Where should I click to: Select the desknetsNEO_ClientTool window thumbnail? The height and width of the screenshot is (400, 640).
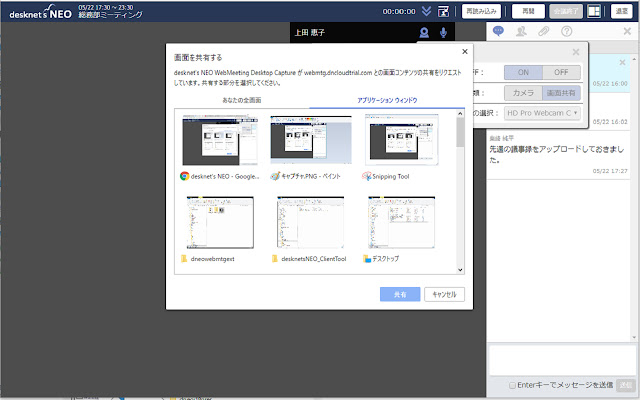[311, 222]
